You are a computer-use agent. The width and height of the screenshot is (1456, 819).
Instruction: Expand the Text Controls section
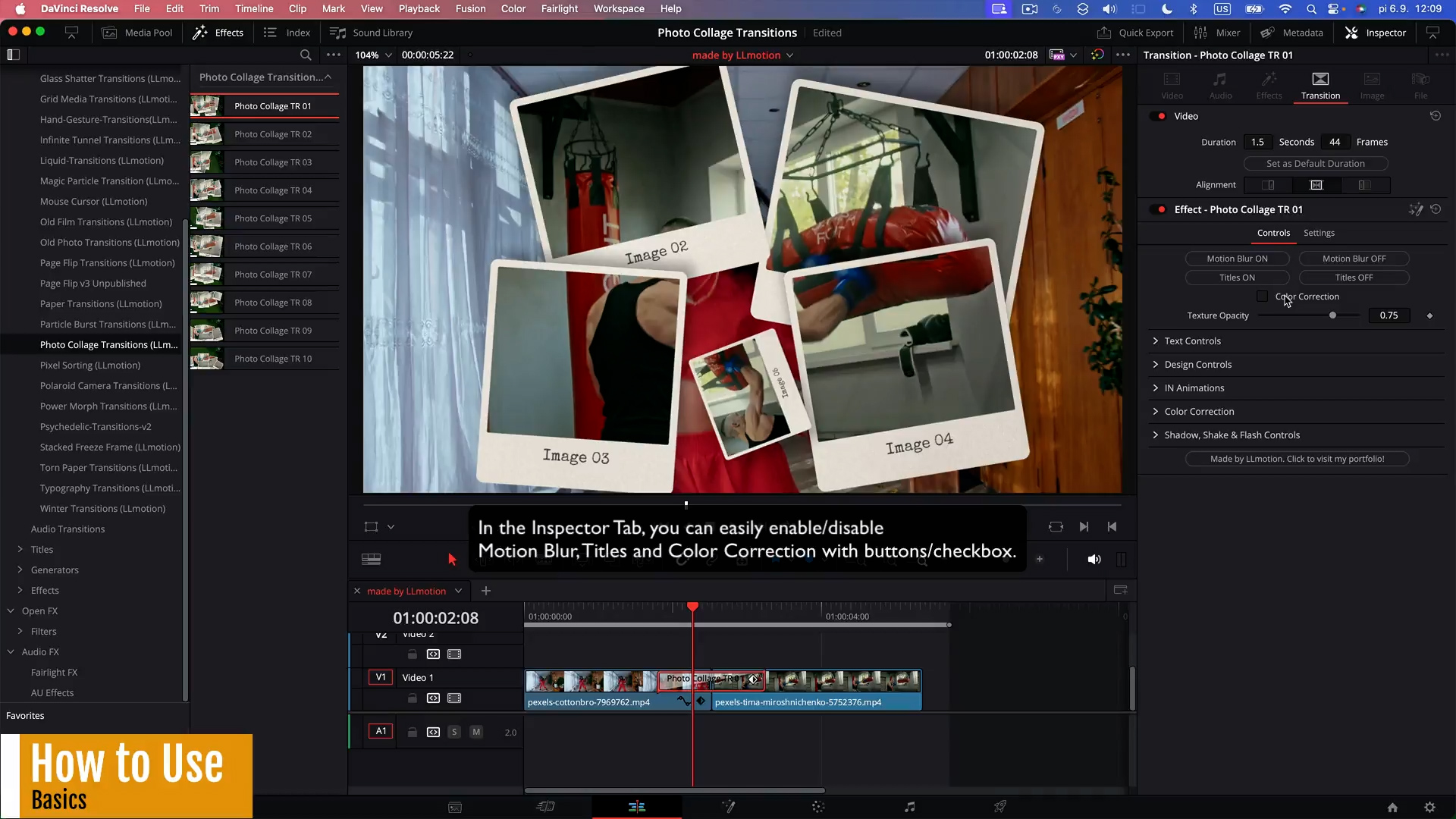point(1192,340)
